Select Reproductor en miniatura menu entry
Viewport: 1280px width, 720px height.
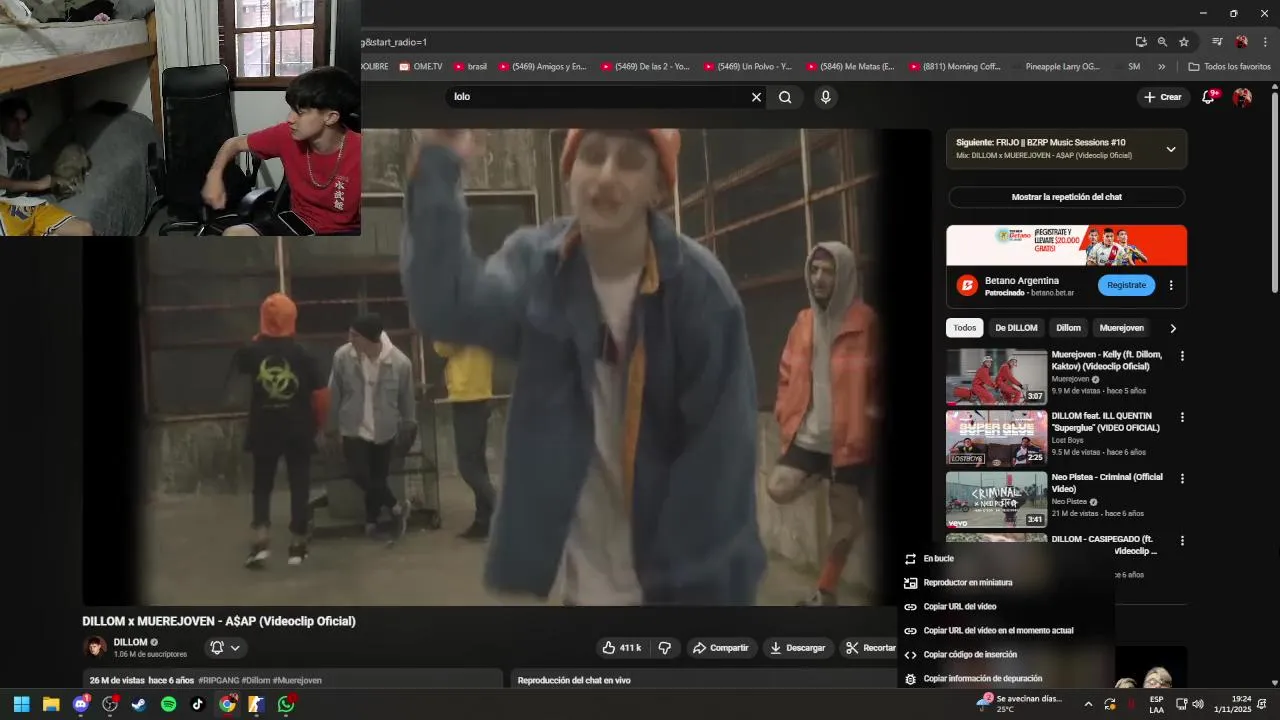pyautogui.click(x=1006, y=583)
